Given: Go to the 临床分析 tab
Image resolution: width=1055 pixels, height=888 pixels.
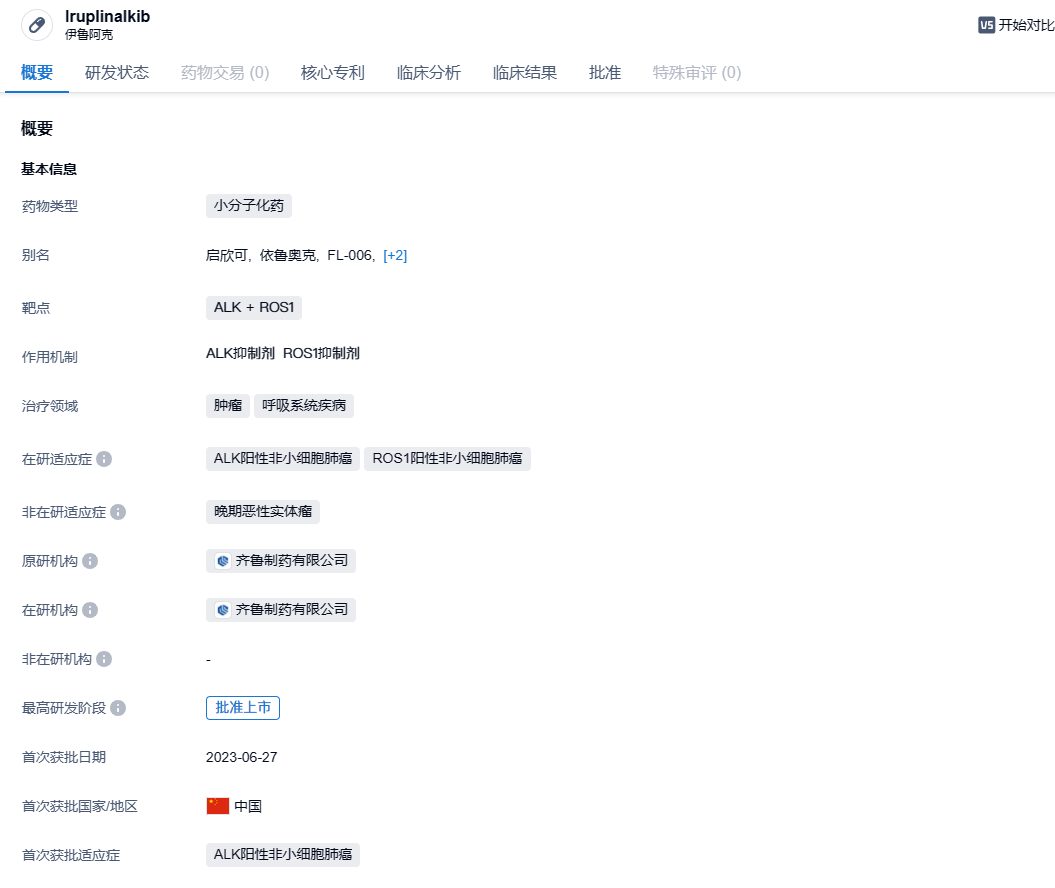Looking at the screenshot, I should point(429,72).
